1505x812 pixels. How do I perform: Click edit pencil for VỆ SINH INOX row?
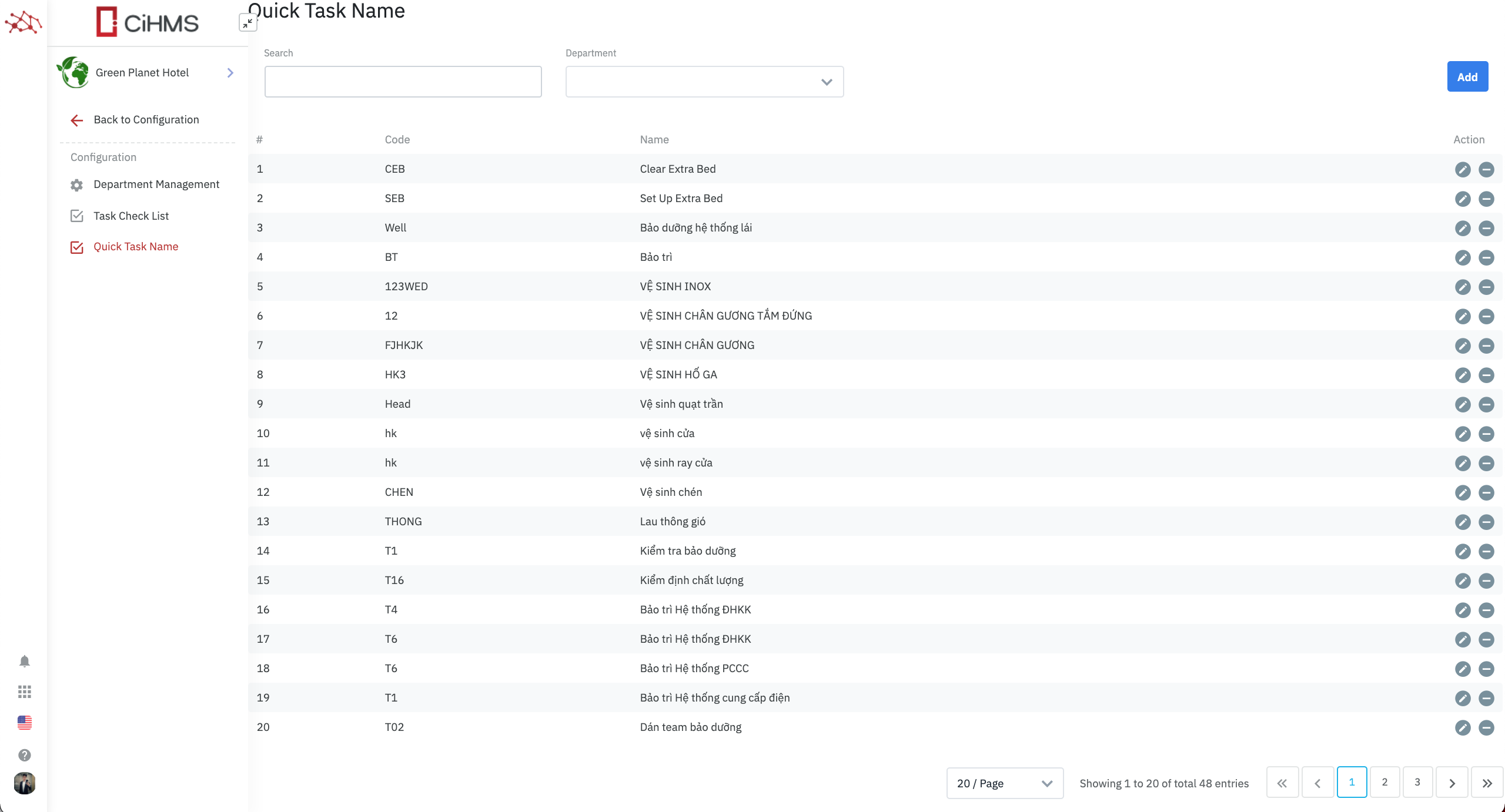1462,287
